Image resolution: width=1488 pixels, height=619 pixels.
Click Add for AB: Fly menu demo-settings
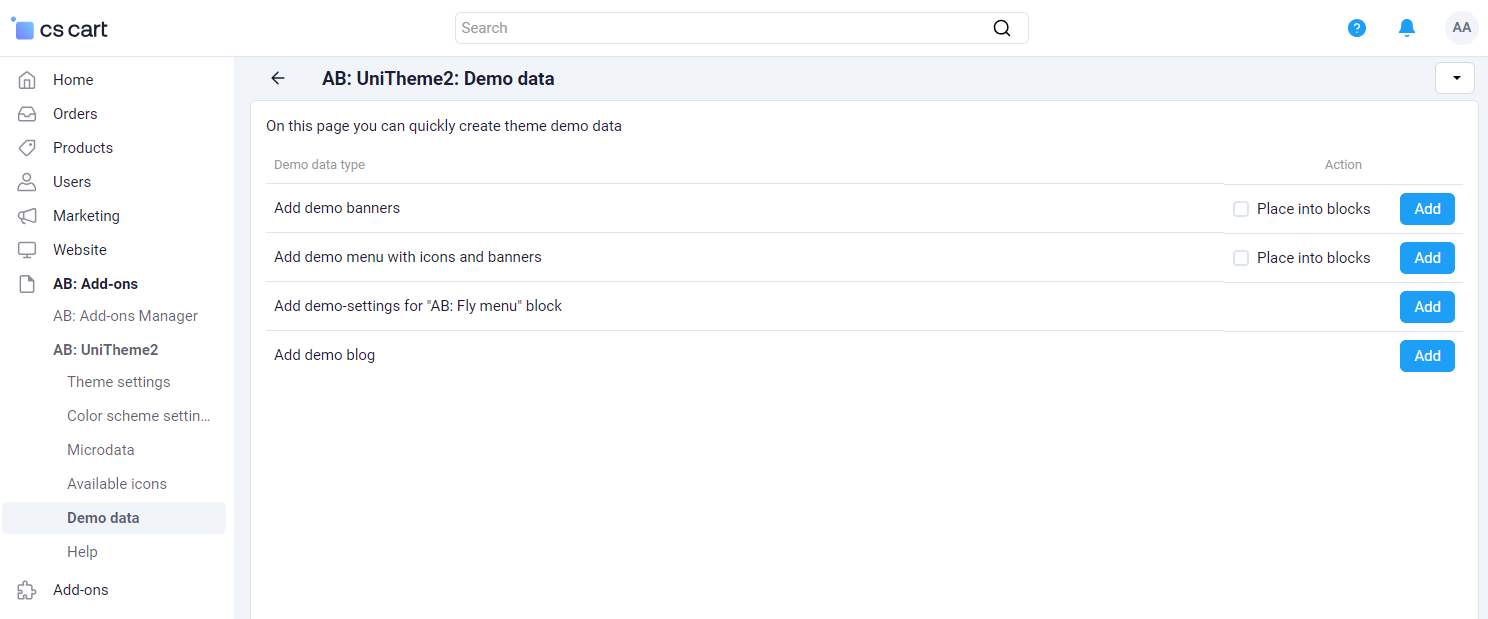1427,307
